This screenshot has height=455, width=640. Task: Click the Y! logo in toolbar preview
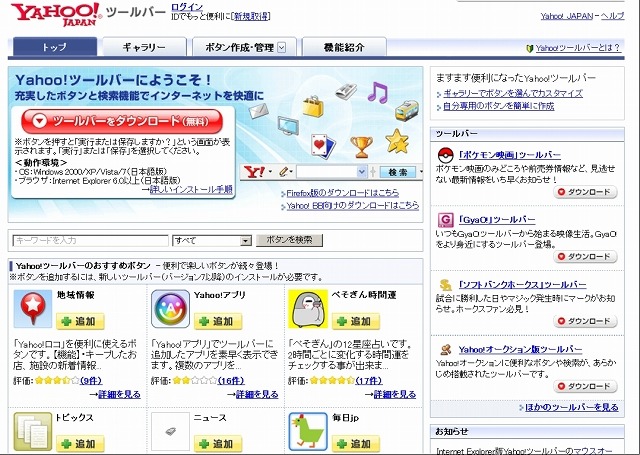(255, 172)
